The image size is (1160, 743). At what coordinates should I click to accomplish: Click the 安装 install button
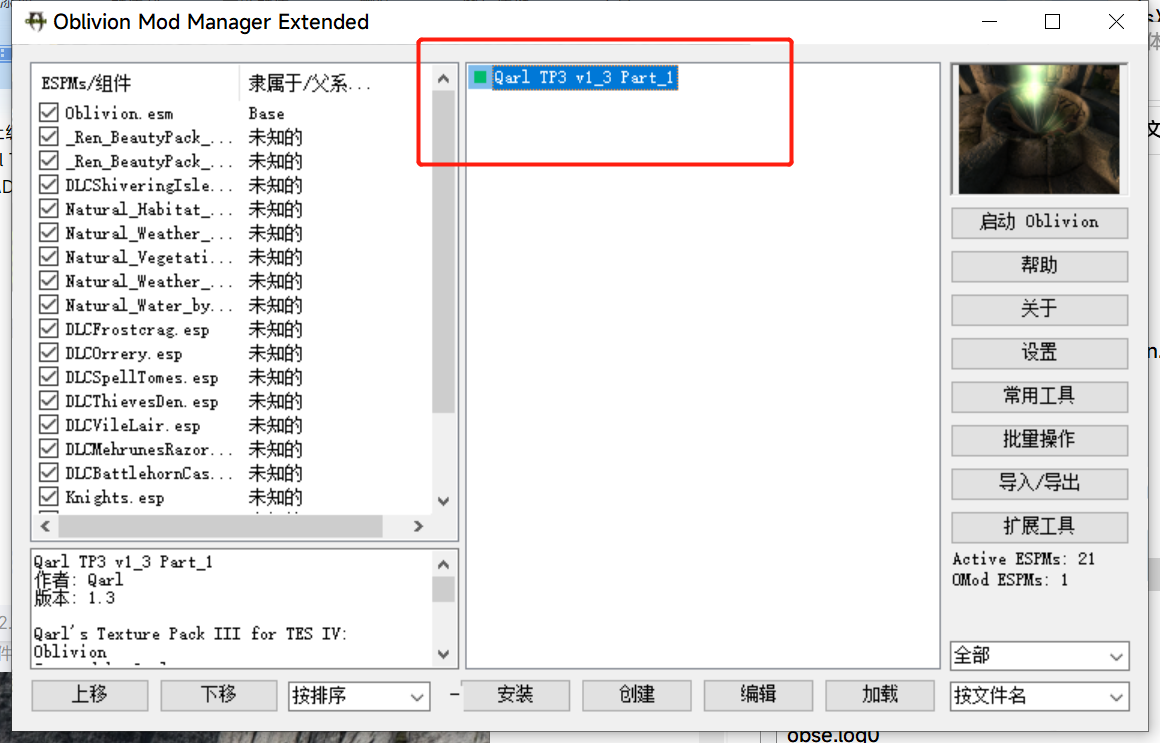click(515, 695)
